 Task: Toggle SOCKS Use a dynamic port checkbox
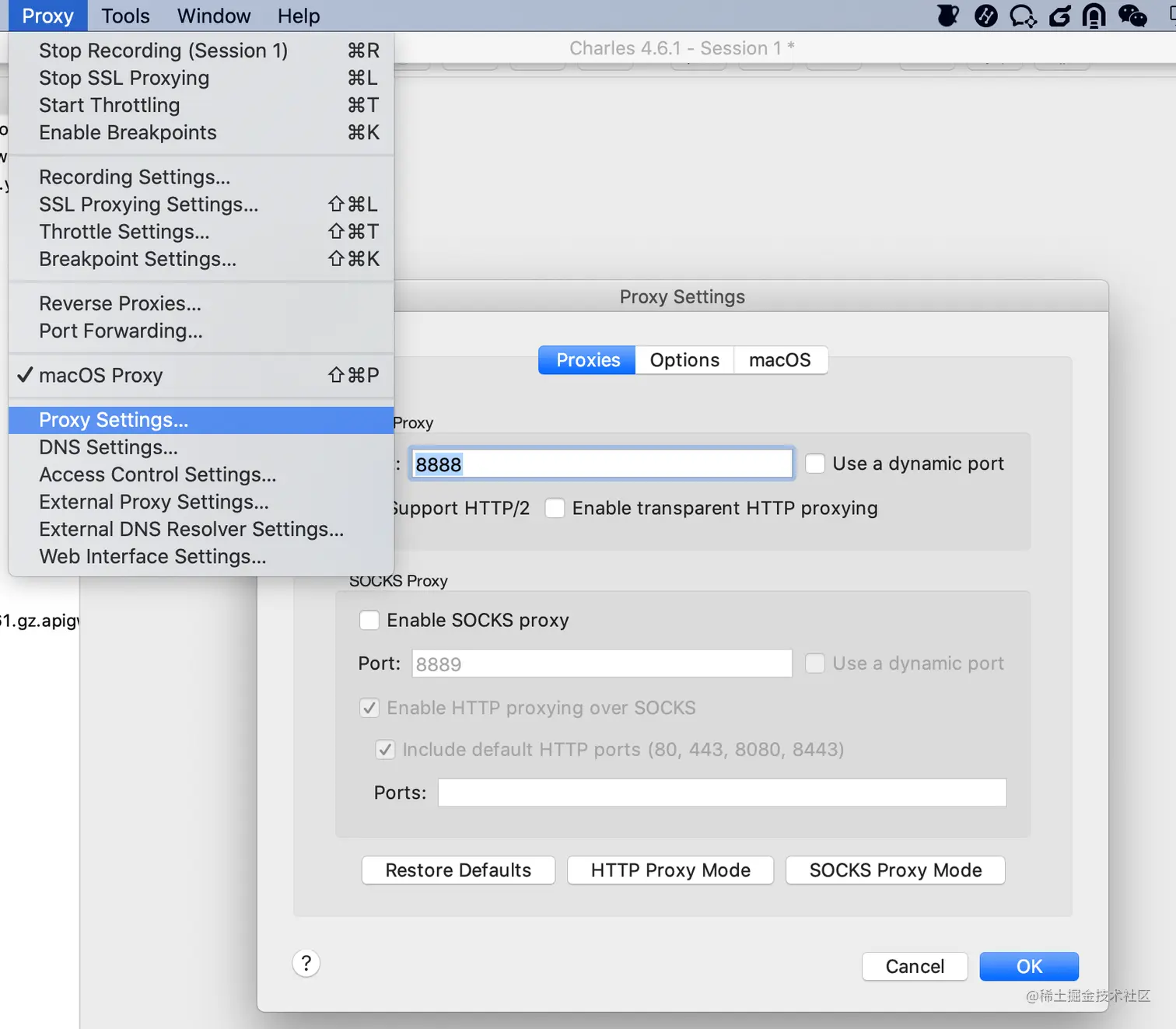pos(815,663)
